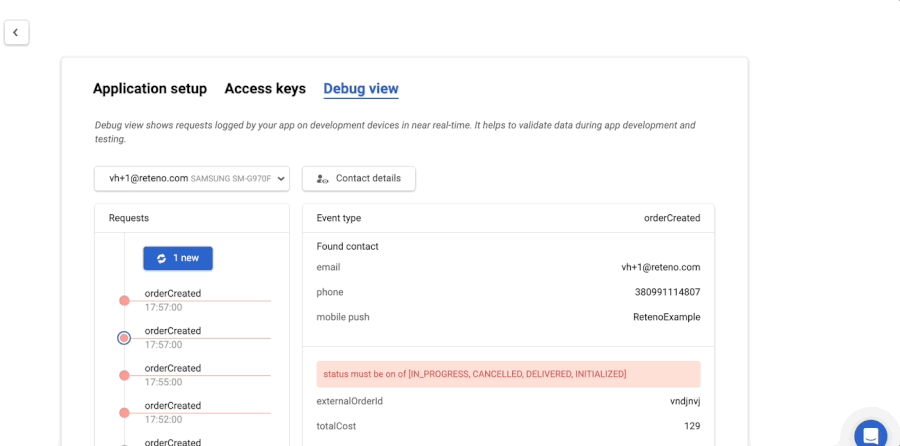
Task: Open the chat support widget
Action: [870, 434]
